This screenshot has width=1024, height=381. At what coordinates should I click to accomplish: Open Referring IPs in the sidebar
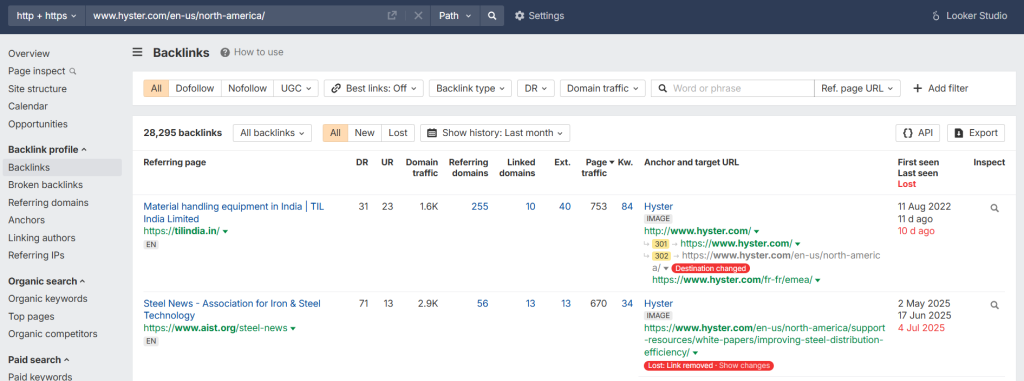36,255
